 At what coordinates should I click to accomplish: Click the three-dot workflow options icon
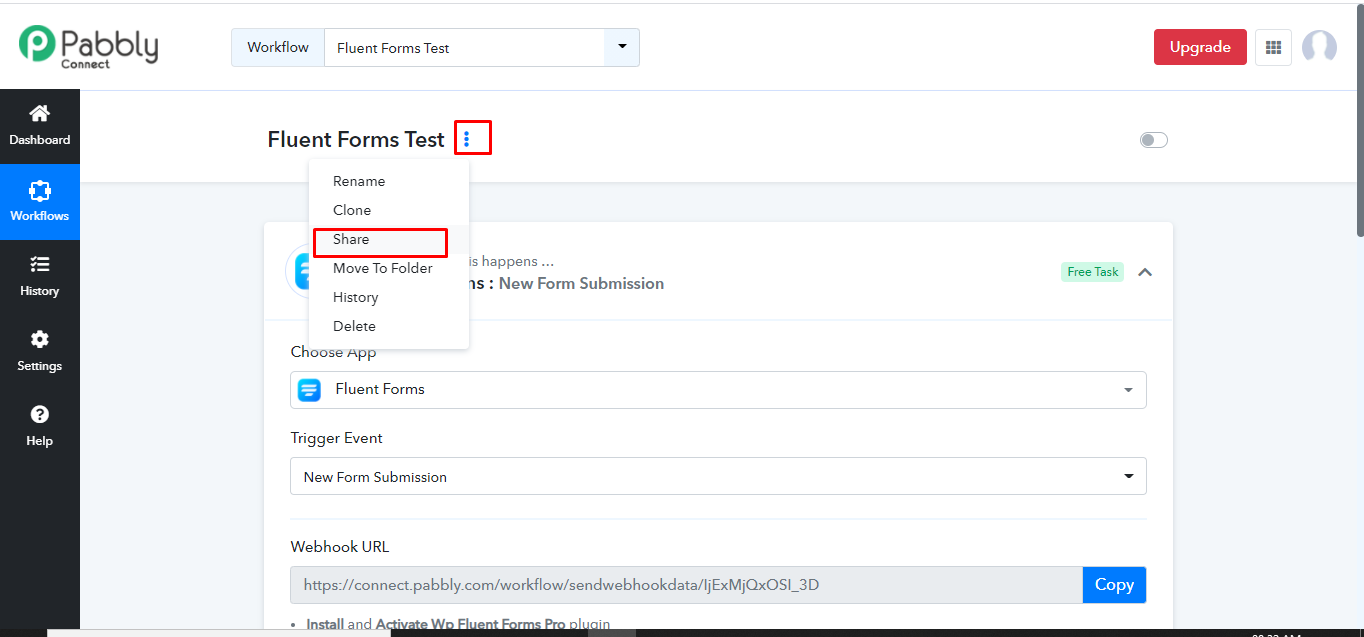[467, 139]
